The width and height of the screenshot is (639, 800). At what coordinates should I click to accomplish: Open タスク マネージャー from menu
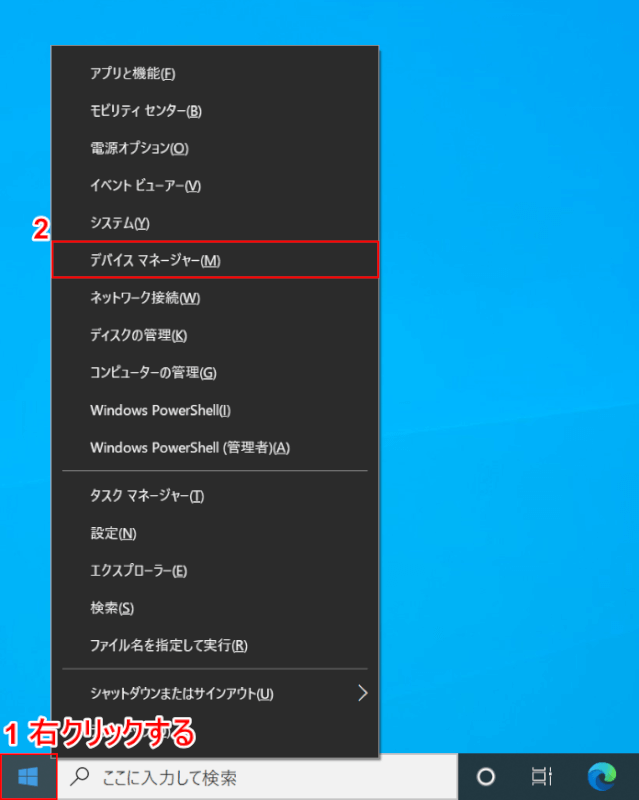pyautogui.click(x=147, y=496)
